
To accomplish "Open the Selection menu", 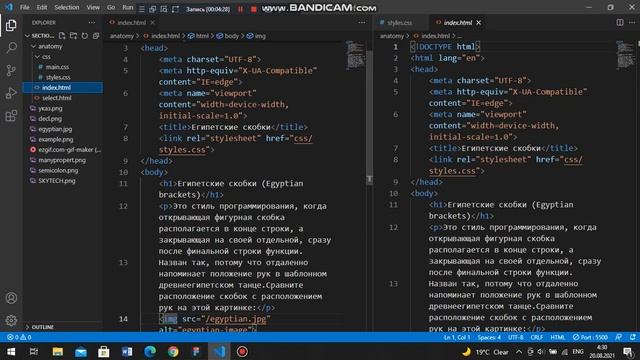I will tap(67, 7).
